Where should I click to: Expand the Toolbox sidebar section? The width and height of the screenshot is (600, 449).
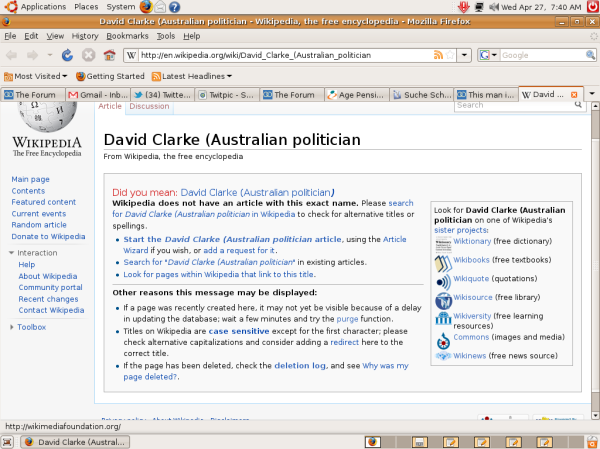[x=11, y=327]
